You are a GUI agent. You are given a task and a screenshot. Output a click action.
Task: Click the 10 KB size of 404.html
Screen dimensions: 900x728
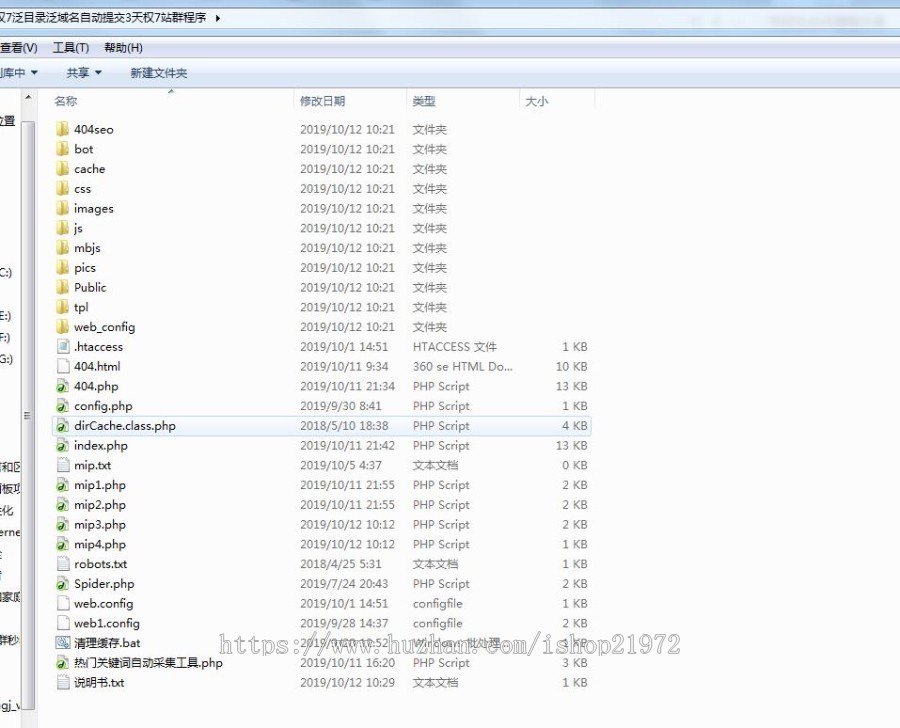tap(572, 366)
